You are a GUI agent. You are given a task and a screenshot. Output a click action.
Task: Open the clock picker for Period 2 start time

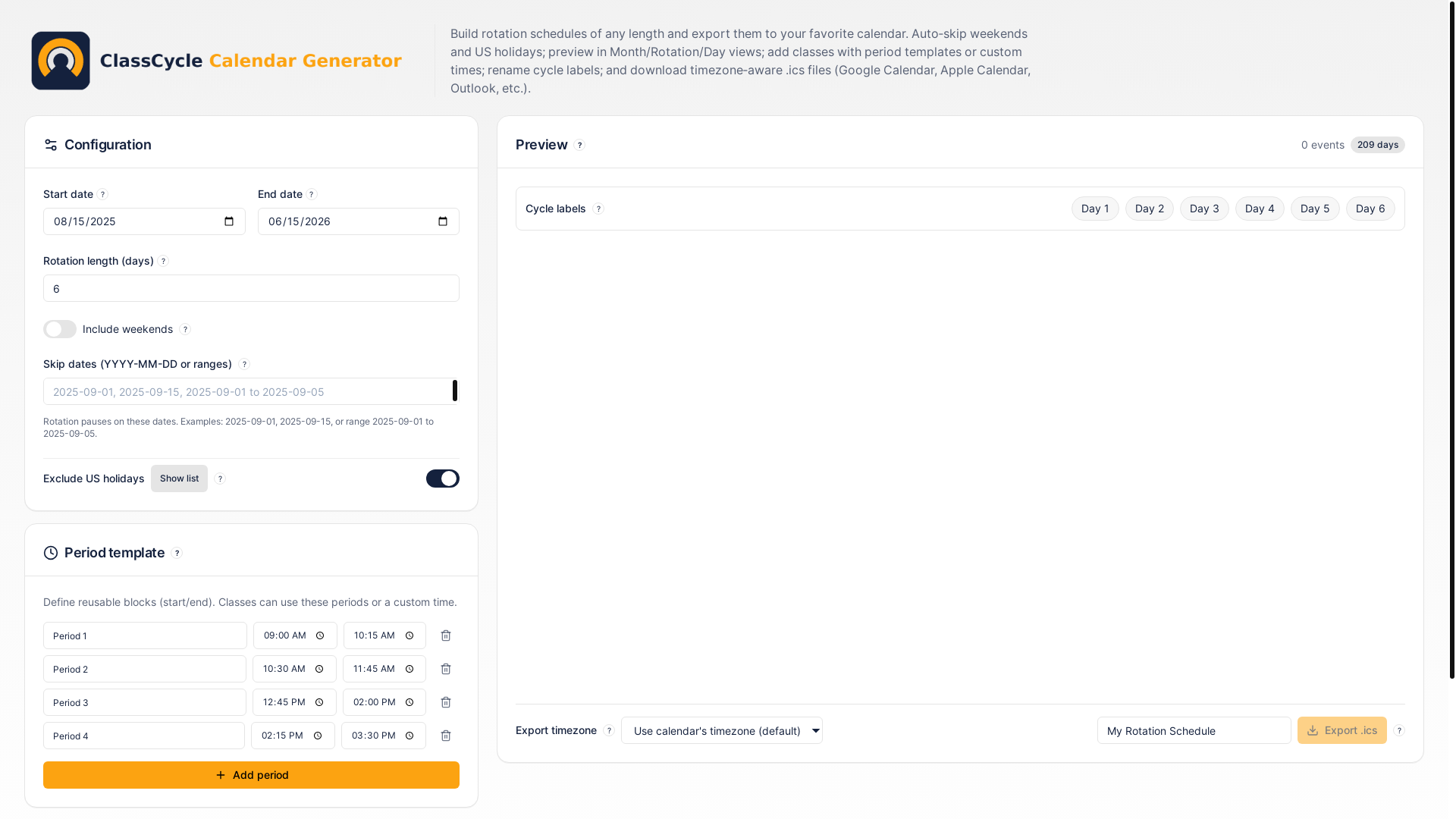pos(319,669)
